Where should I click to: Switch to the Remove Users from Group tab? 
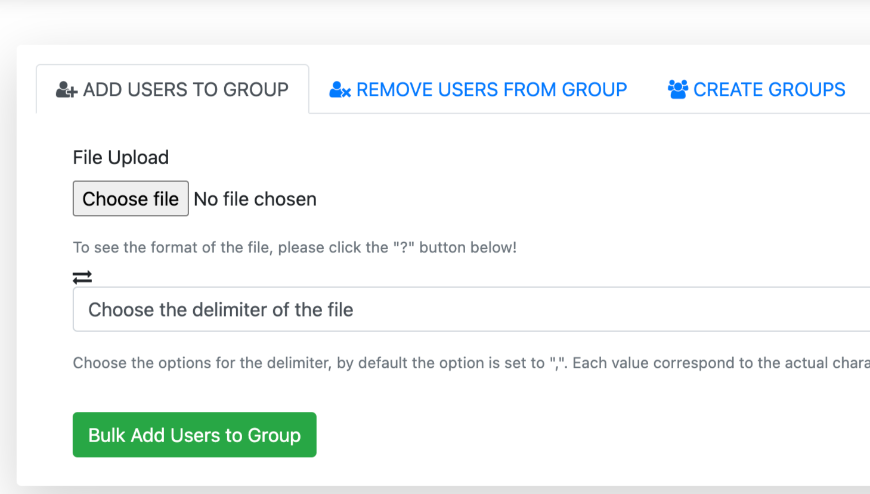[x=491, y=90]
